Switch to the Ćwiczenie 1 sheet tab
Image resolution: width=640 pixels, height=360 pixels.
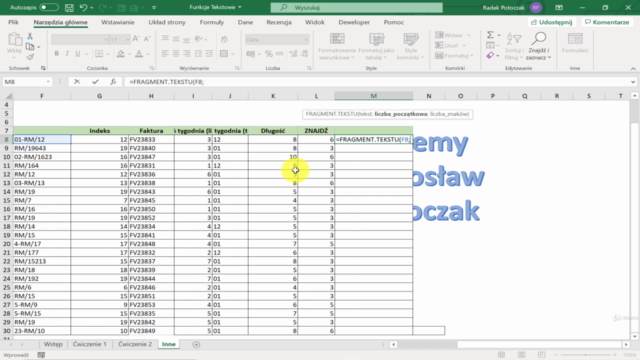(x=89, y=344)
